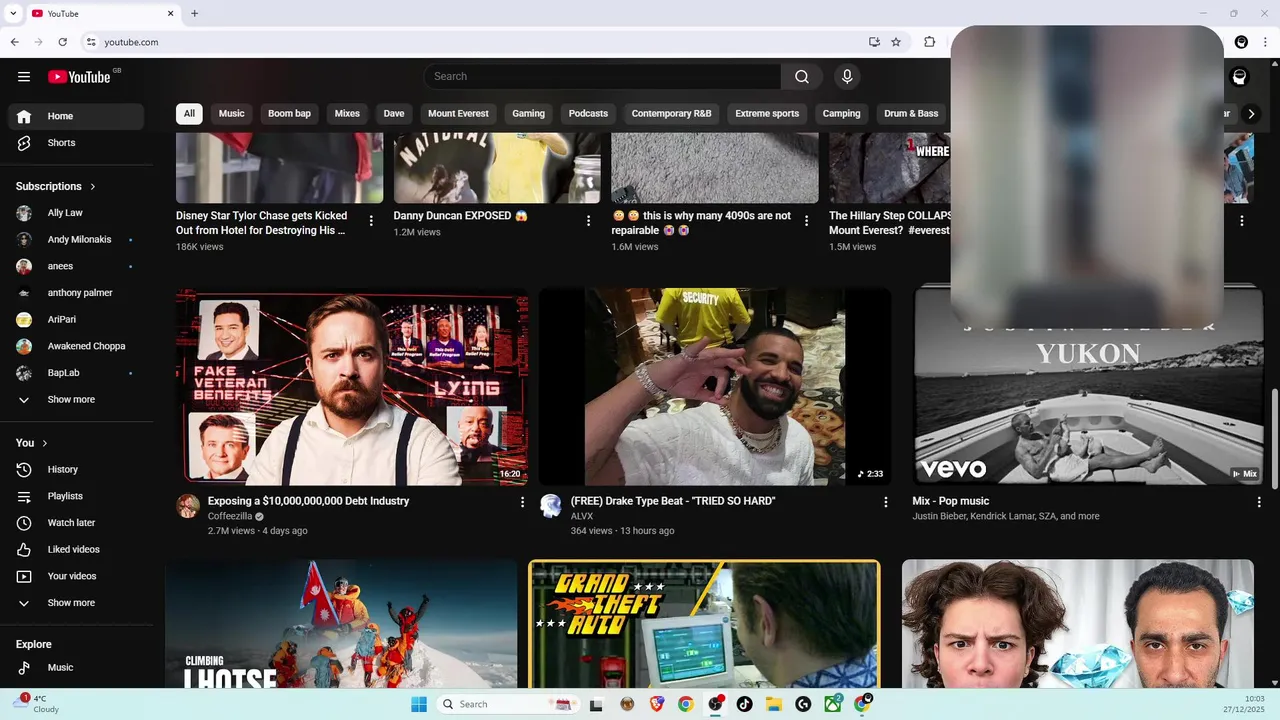Select the Gaming filter chip

(528, 114)
